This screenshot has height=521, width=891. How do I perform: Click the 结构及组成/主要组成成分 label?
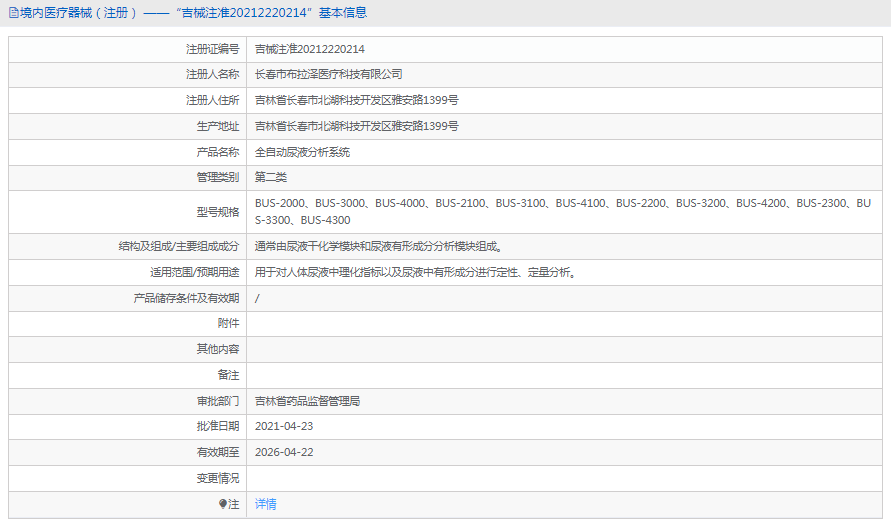pos(179,247)
